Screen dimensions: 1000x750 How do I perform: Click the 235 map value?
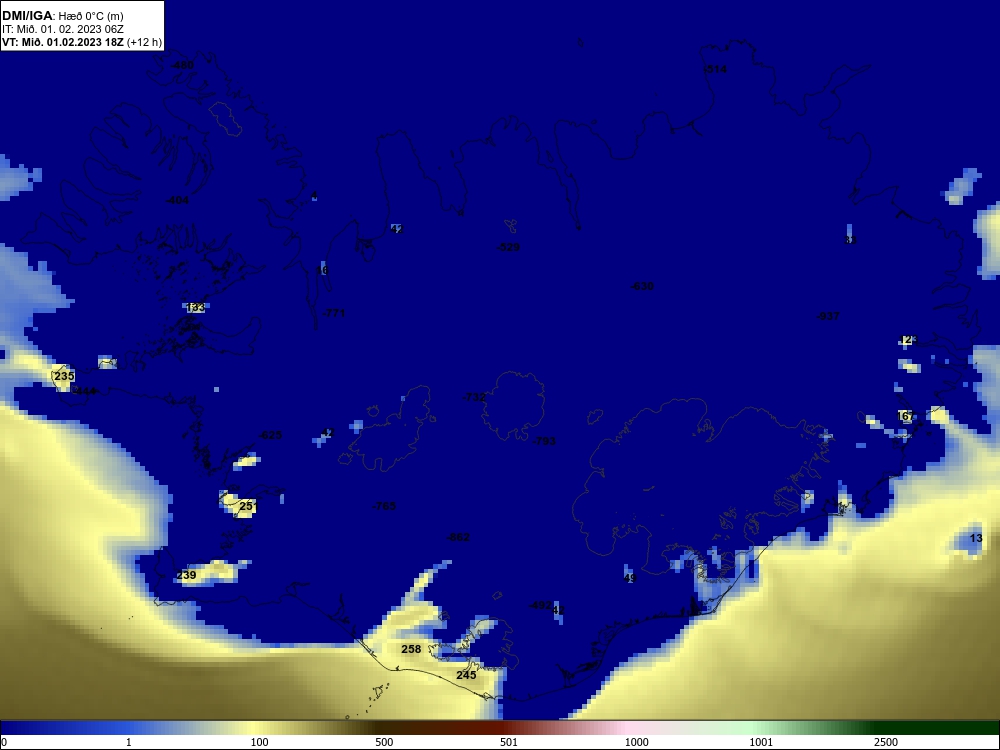coord(64,376)
